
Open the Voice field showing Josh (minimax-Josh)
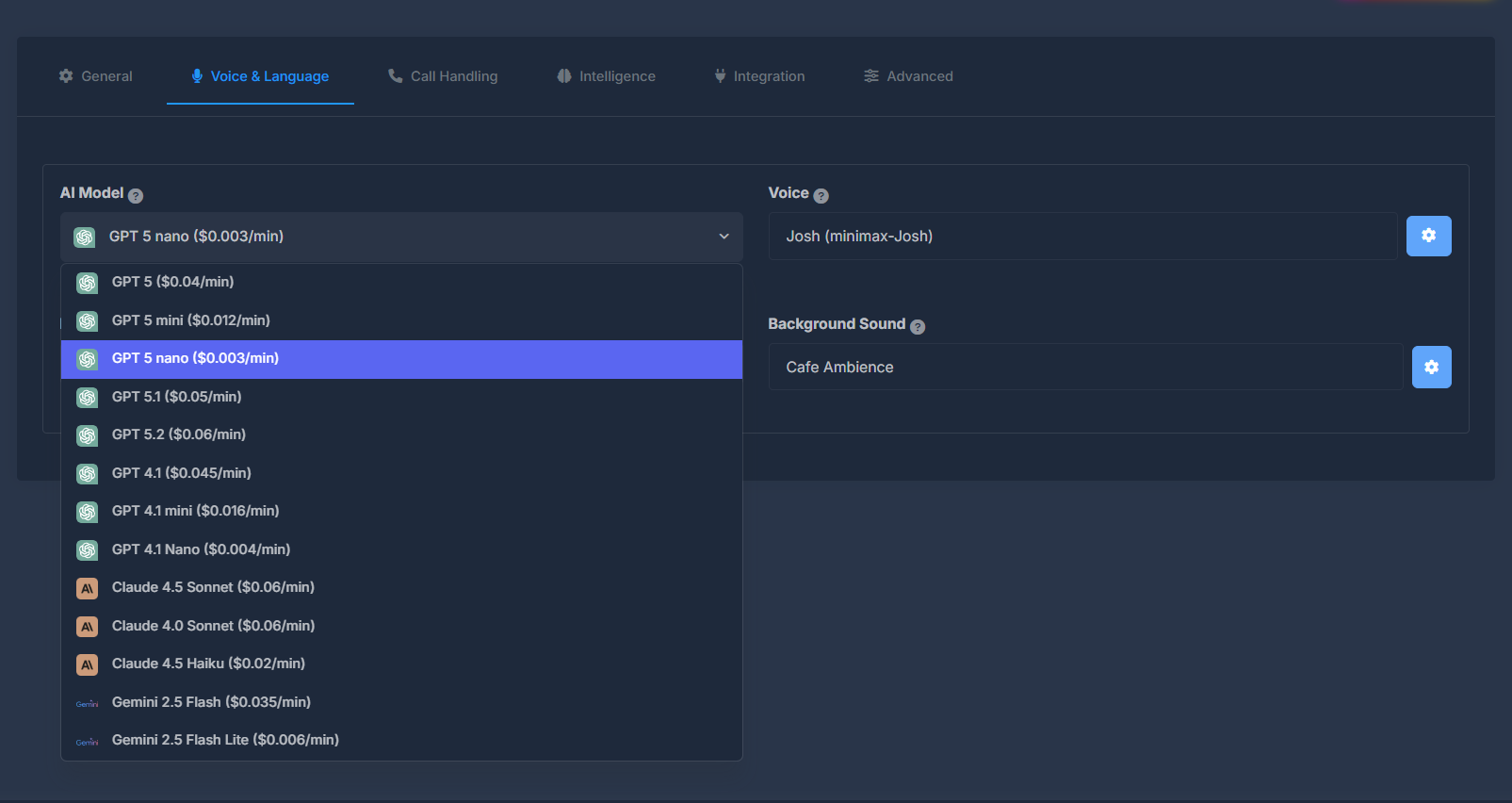tap(1083, 236)
